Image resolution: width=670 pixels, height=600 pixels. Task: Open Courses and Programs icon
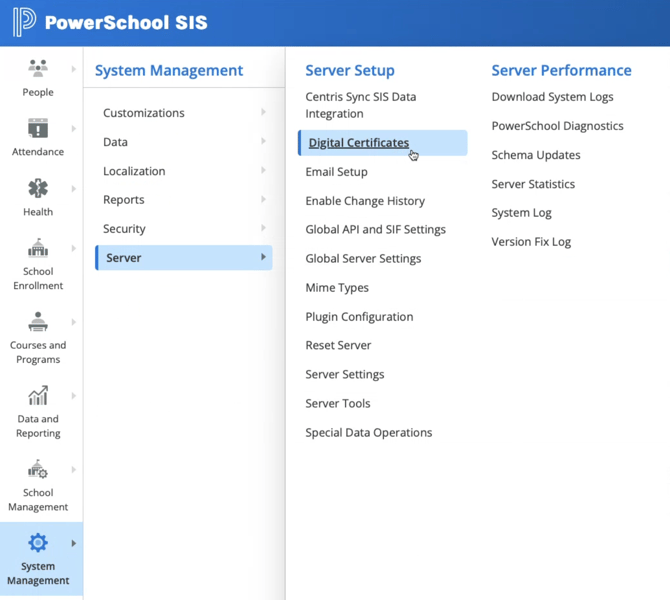pyautogui.click(x=38, y=322)
